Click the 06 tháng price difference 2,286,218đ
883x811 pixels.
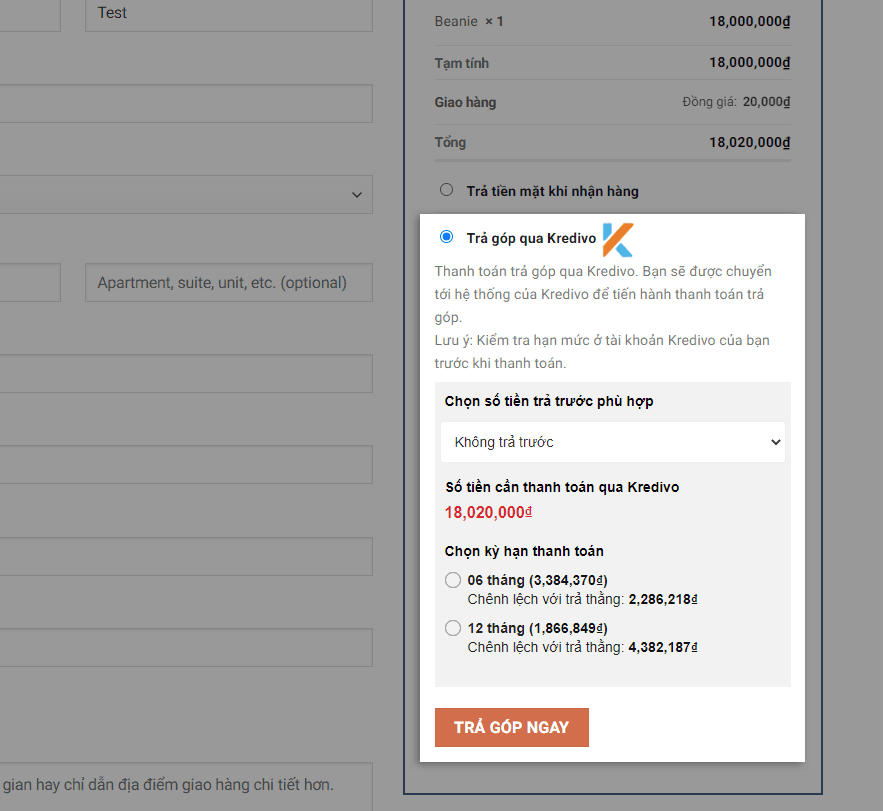tap(654, 599)
